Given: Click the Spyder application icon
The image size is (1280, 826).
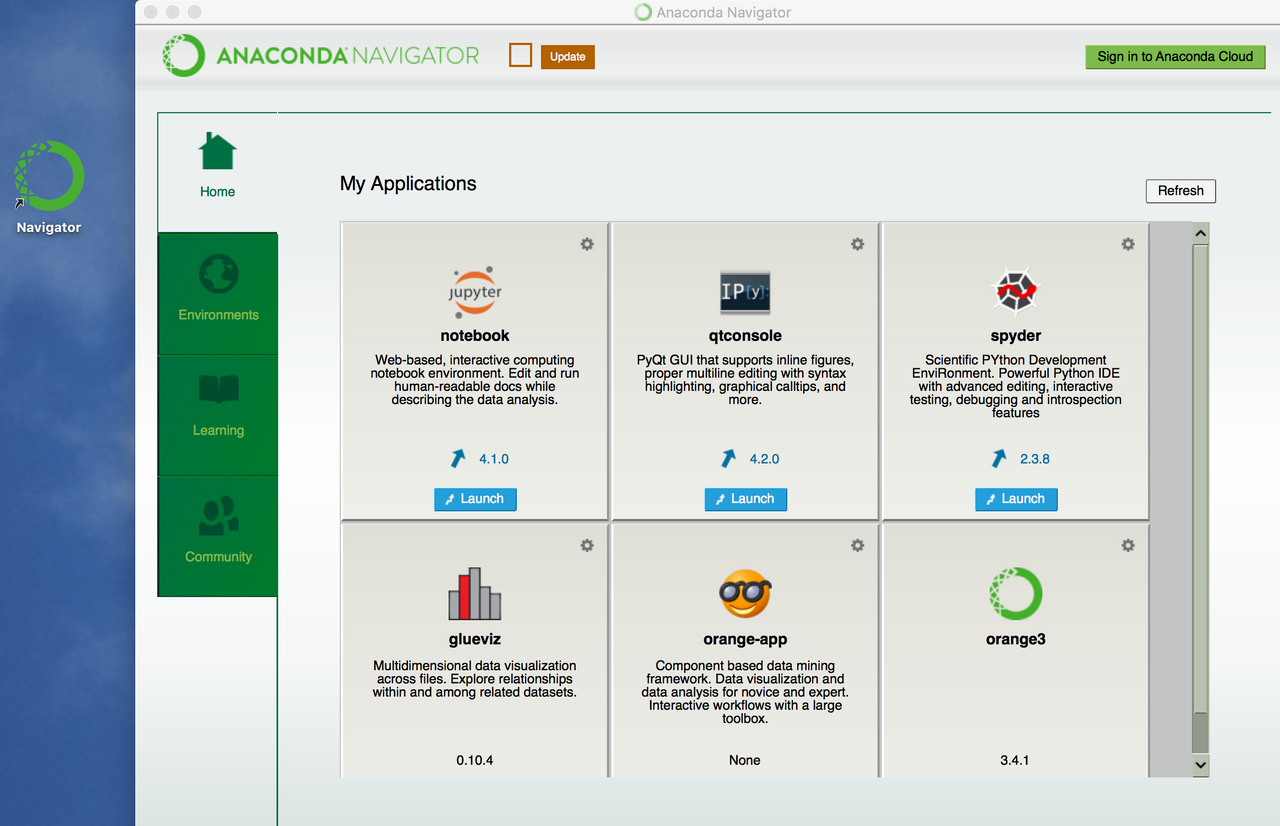Looking at the screenshot, I should [x=1015, y=291].
